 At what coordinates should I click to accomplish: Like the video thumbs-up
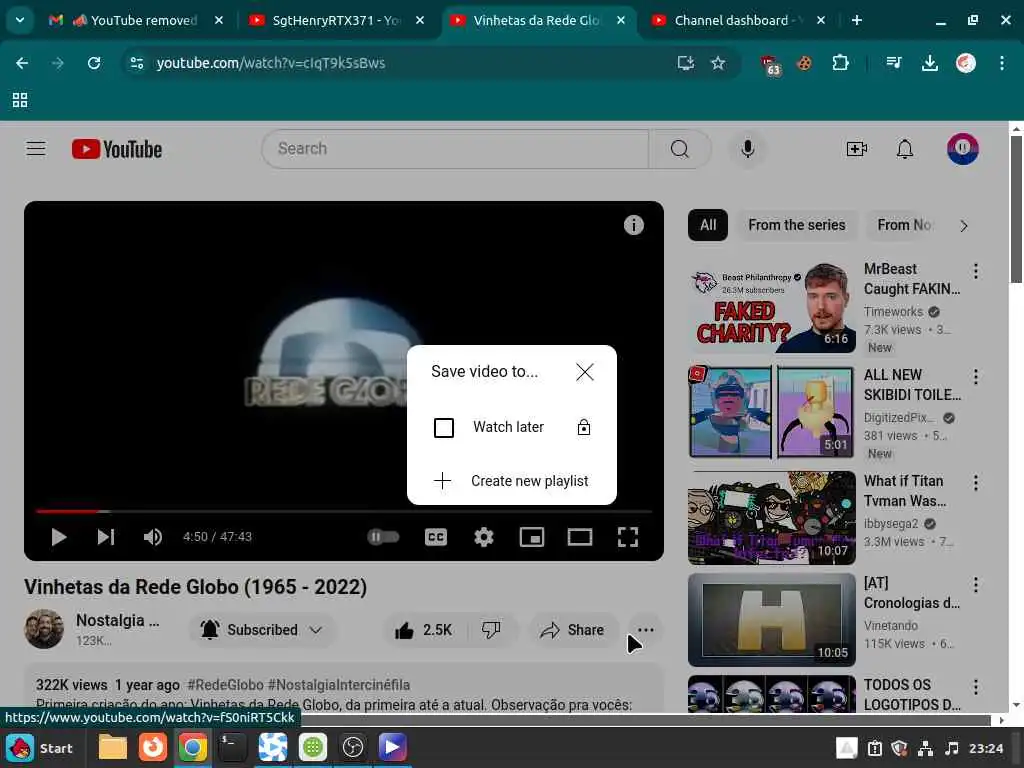click(424, 630)
